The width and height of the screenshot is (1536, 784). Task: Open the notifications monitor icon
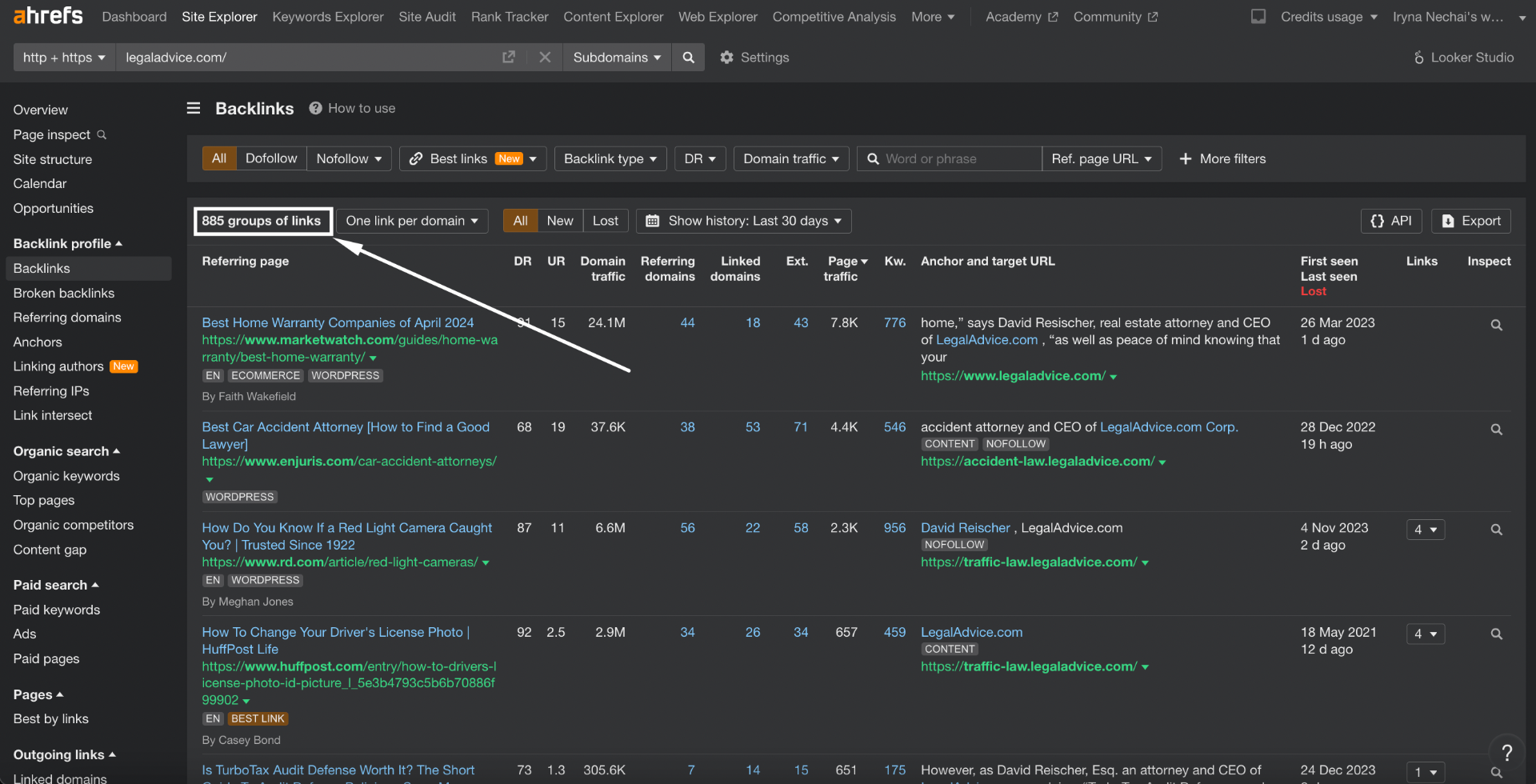(1258, 17)
